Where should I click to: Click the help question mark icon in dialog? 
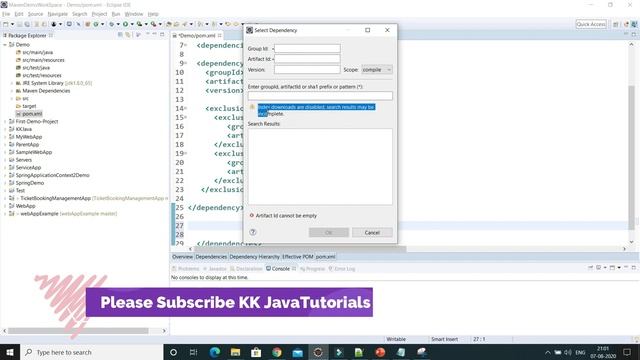253,232
